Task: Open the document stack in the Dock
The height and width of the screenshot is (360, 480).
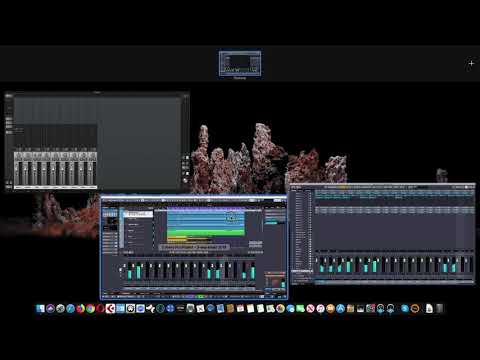Action: click(x=429, y=309)
